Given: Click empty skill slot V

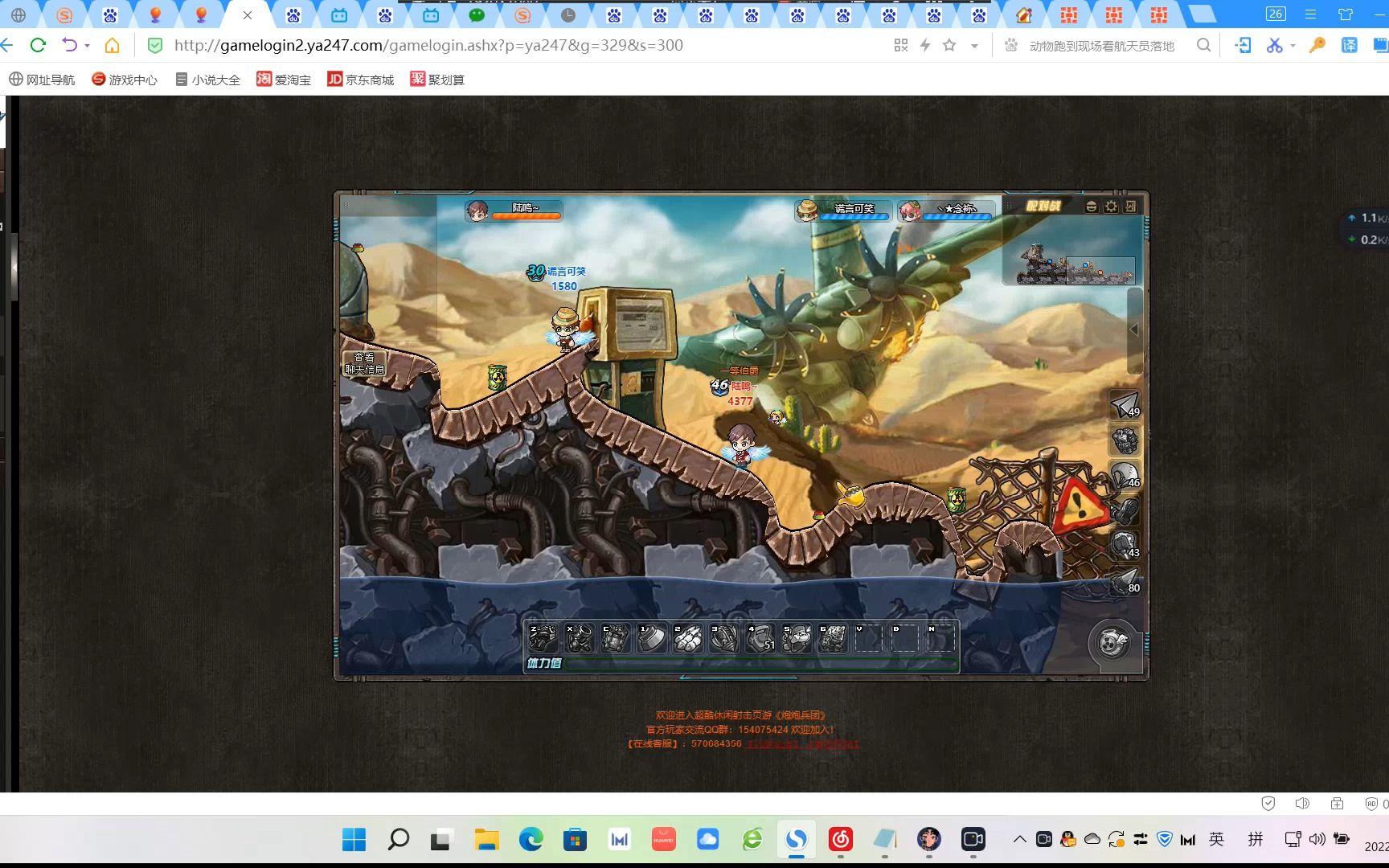Looking at the screenshot, I should (x=869, y=639).
